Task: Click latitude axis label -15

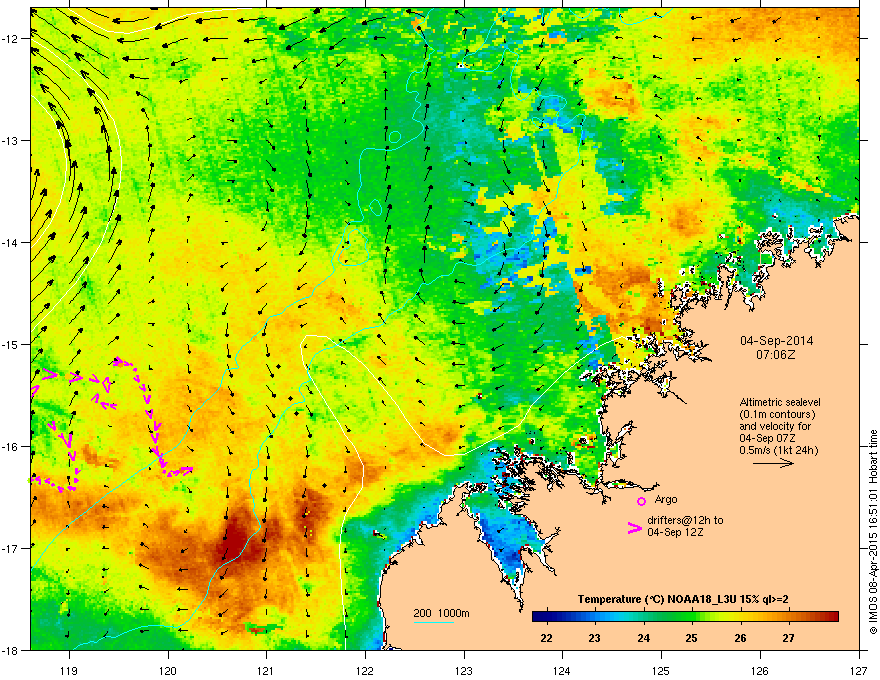Action: 11,344
